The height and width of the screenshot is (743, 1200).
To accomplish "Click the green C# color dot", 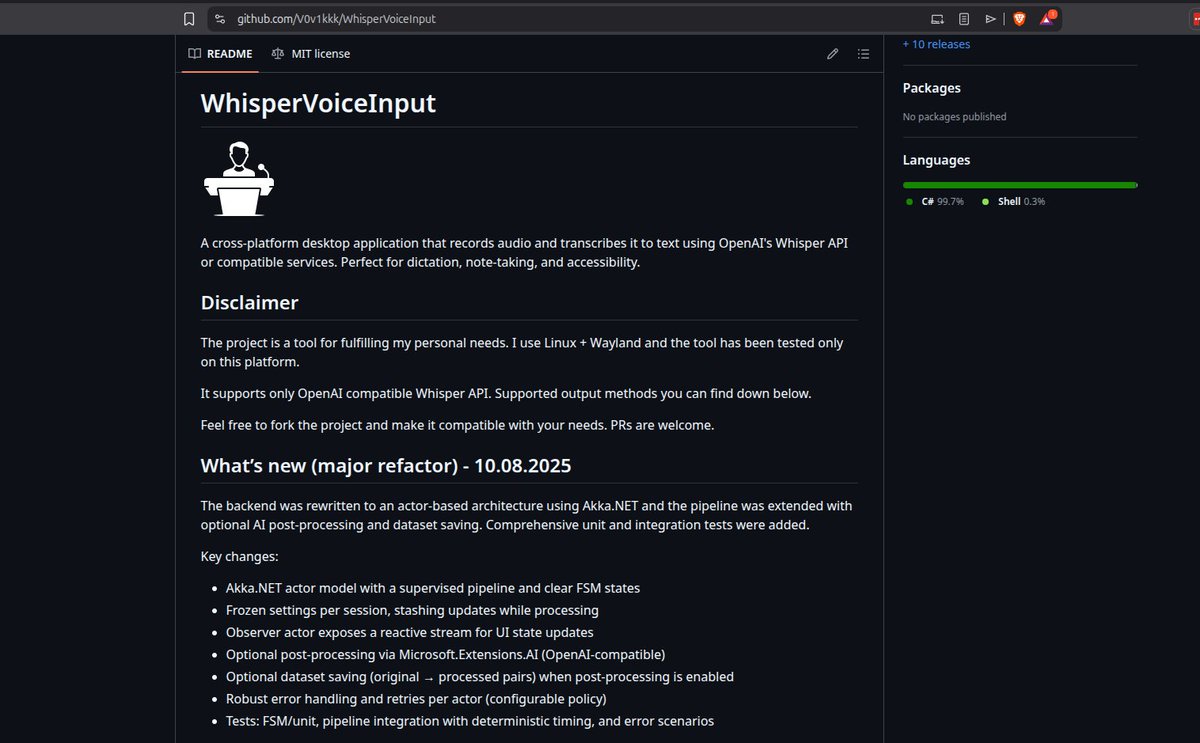I will (910, 202).
